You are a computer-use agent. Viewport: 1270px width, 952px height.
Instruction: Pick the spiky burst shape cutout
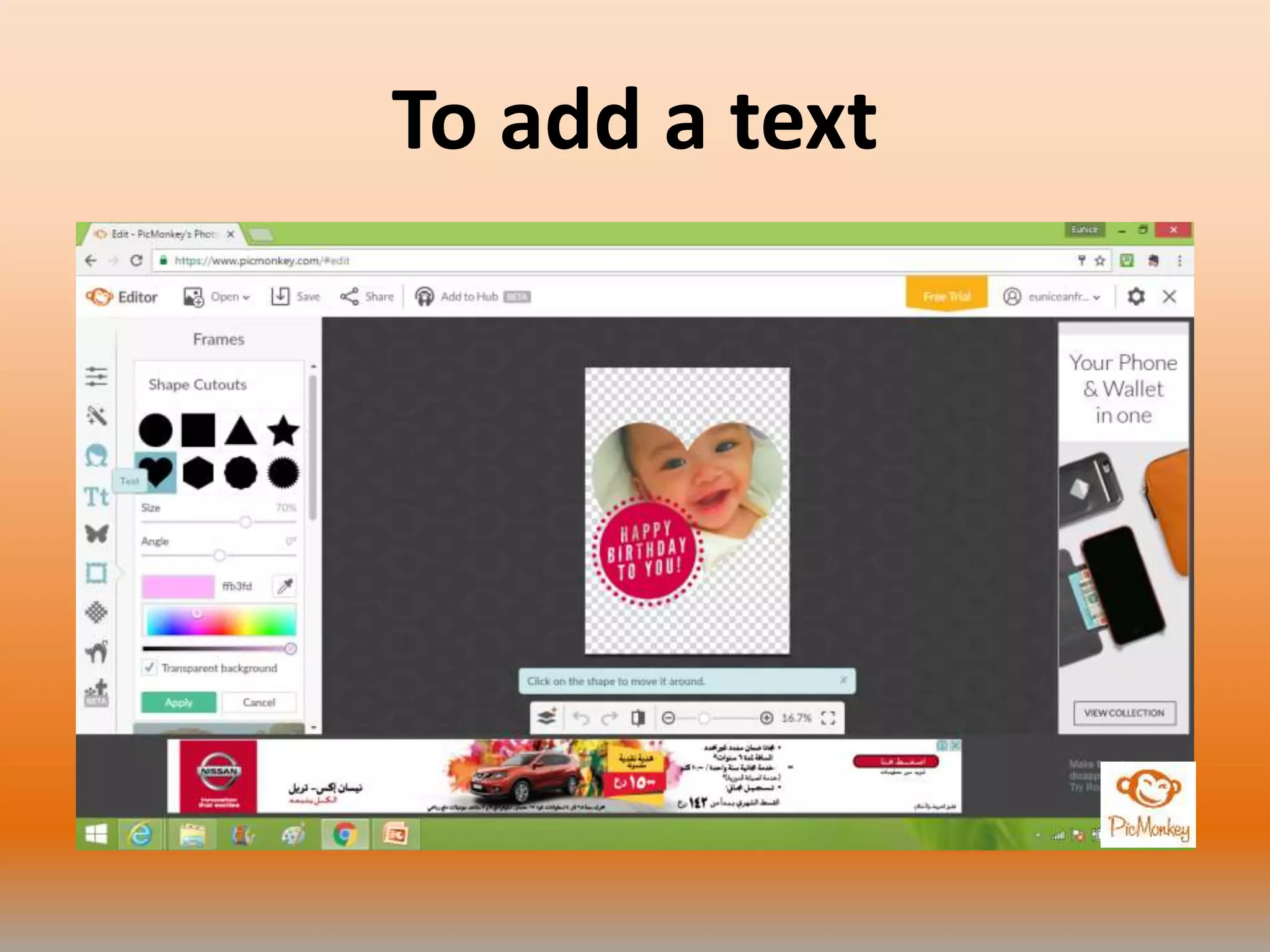(x=283, y=473)
